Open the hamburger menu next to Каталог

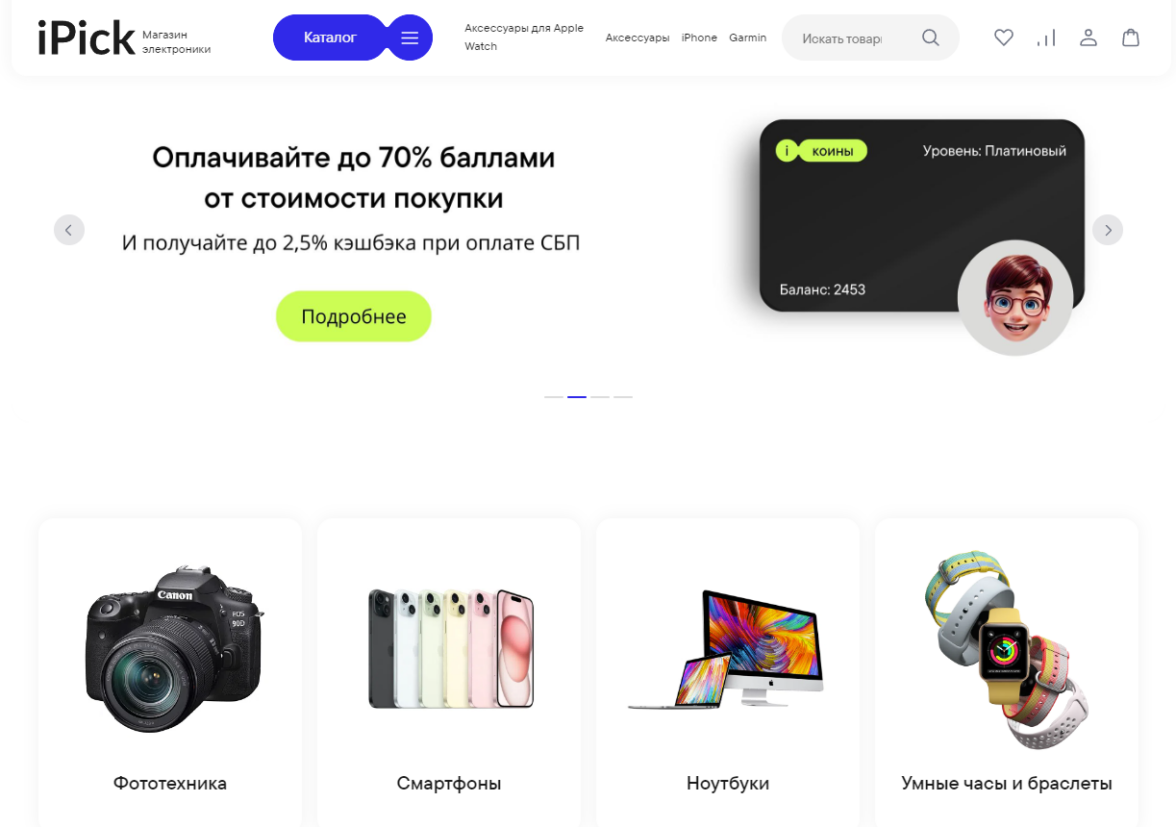(x=410, y=37)
